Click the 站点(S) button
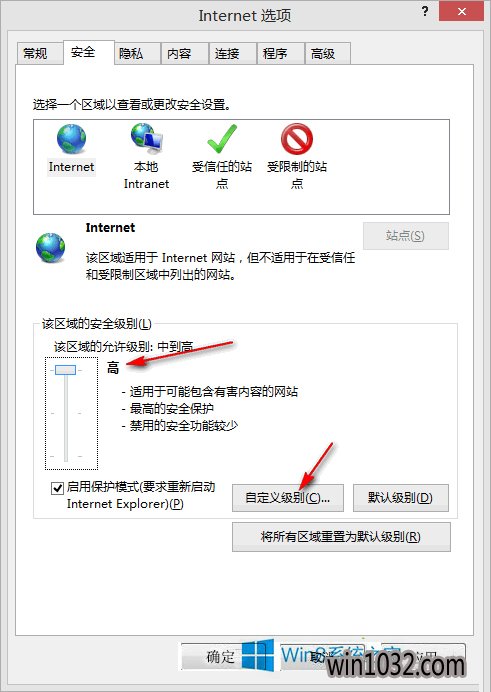The image size is (491, 692). pos(405,236)
